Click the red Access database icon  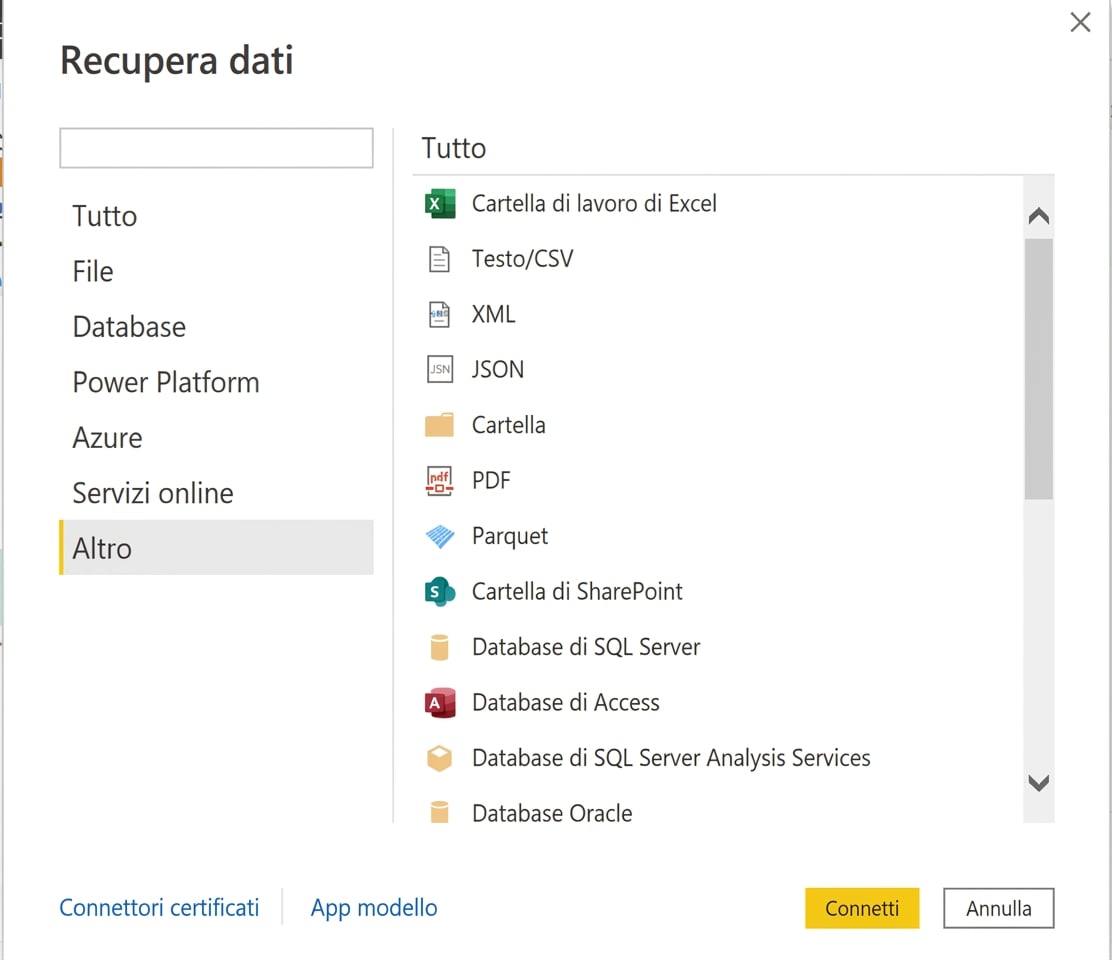[440, 703]
